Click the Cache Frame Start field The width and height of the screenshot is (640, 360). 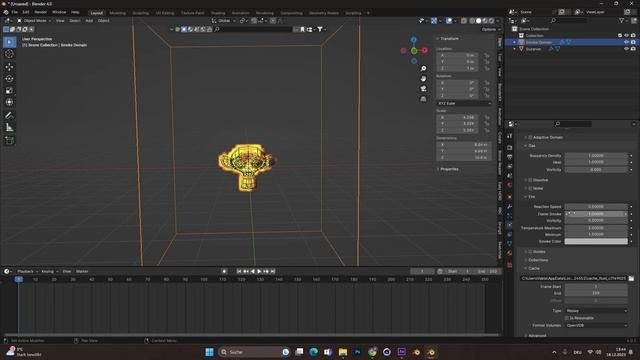click(596, 287)
